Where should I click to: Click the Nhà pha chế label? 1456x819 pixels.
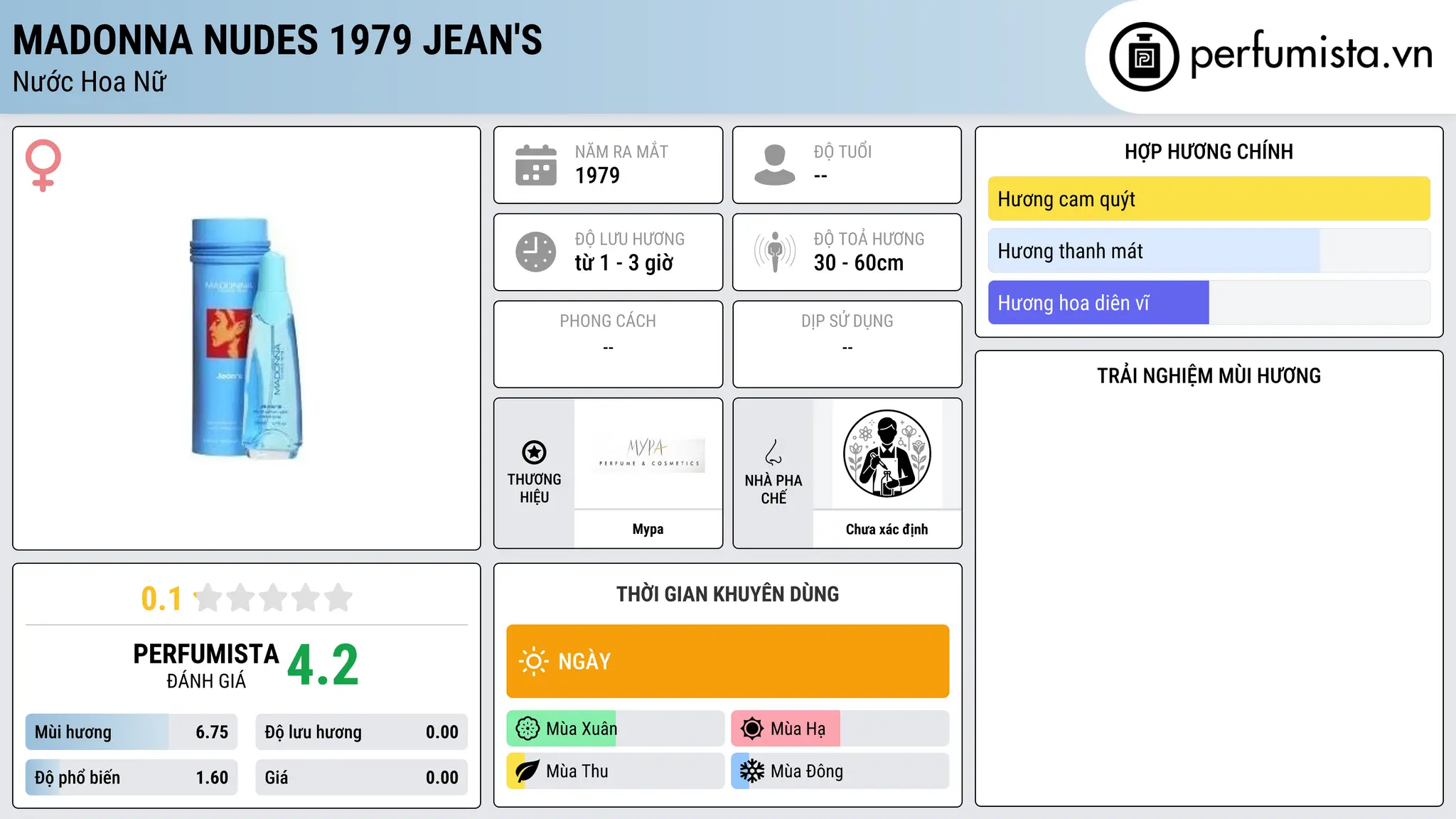coord(773,489)
